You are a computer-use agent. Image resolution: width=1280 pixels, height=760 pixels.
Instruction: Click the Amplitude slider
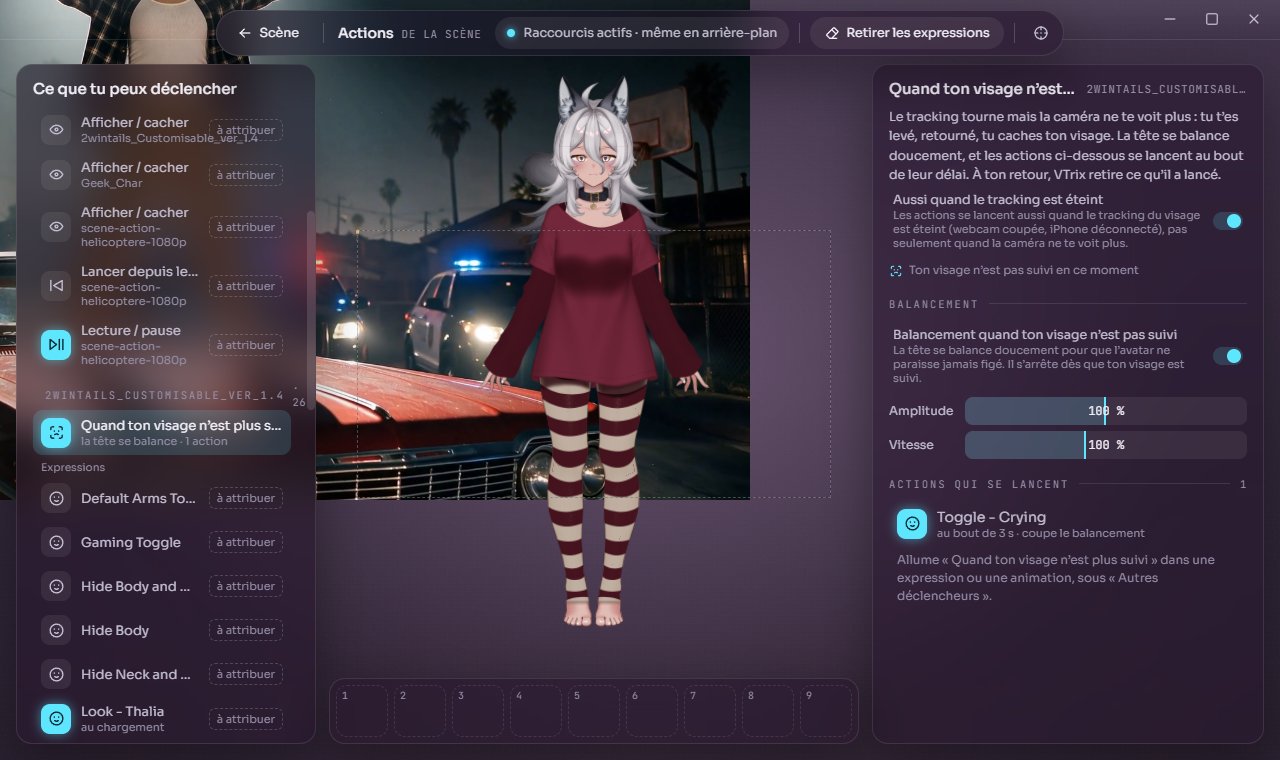1106,411
